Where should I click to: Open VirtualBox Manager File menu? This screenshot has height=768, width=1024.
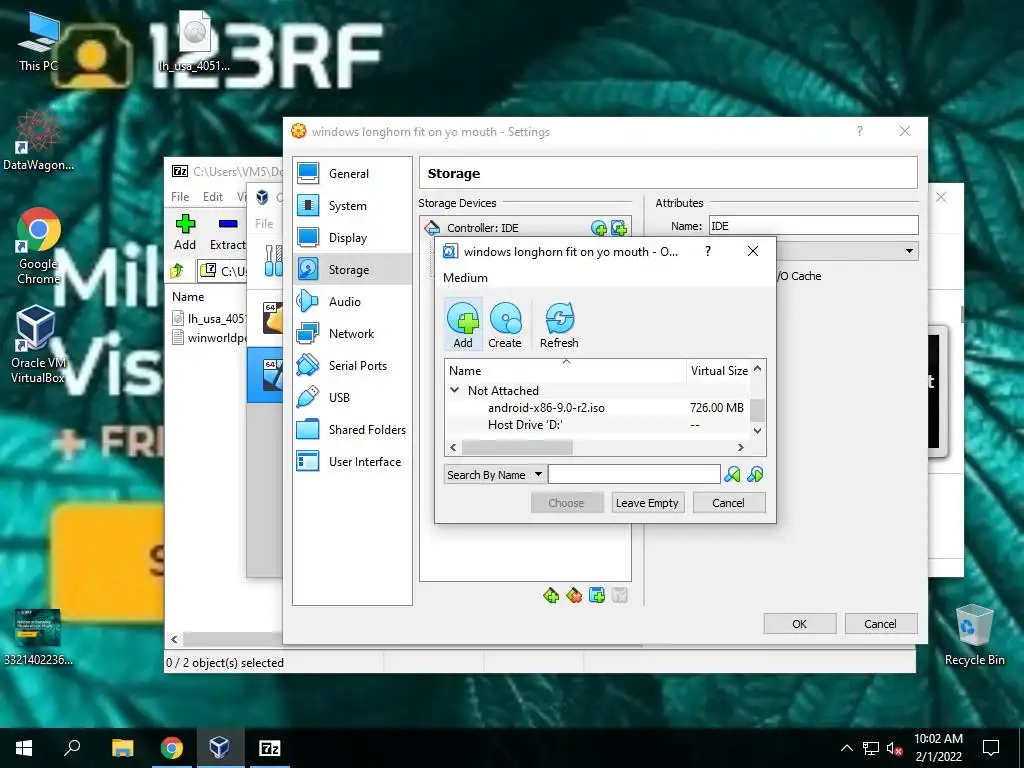pyautogui.click(x=264, y=223)
